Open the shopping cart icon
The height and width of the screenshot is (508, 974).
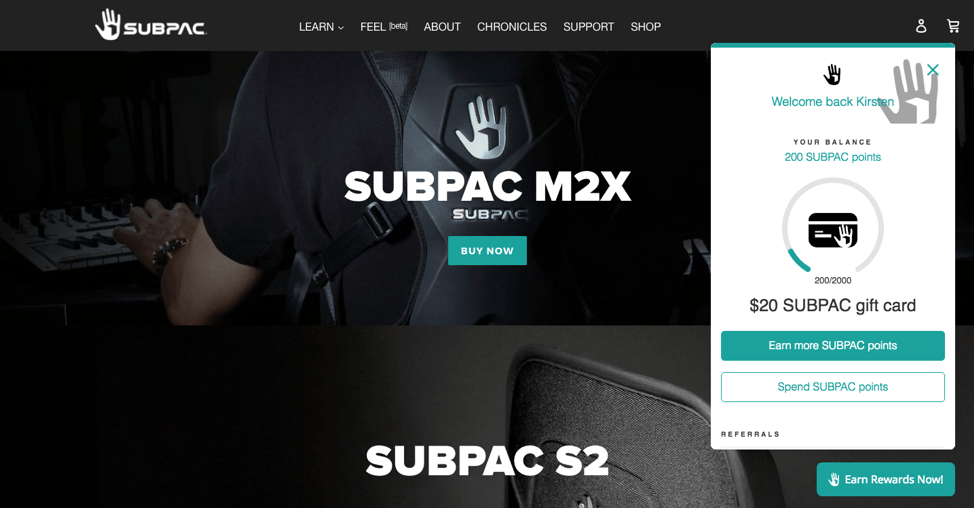(953, 26)
